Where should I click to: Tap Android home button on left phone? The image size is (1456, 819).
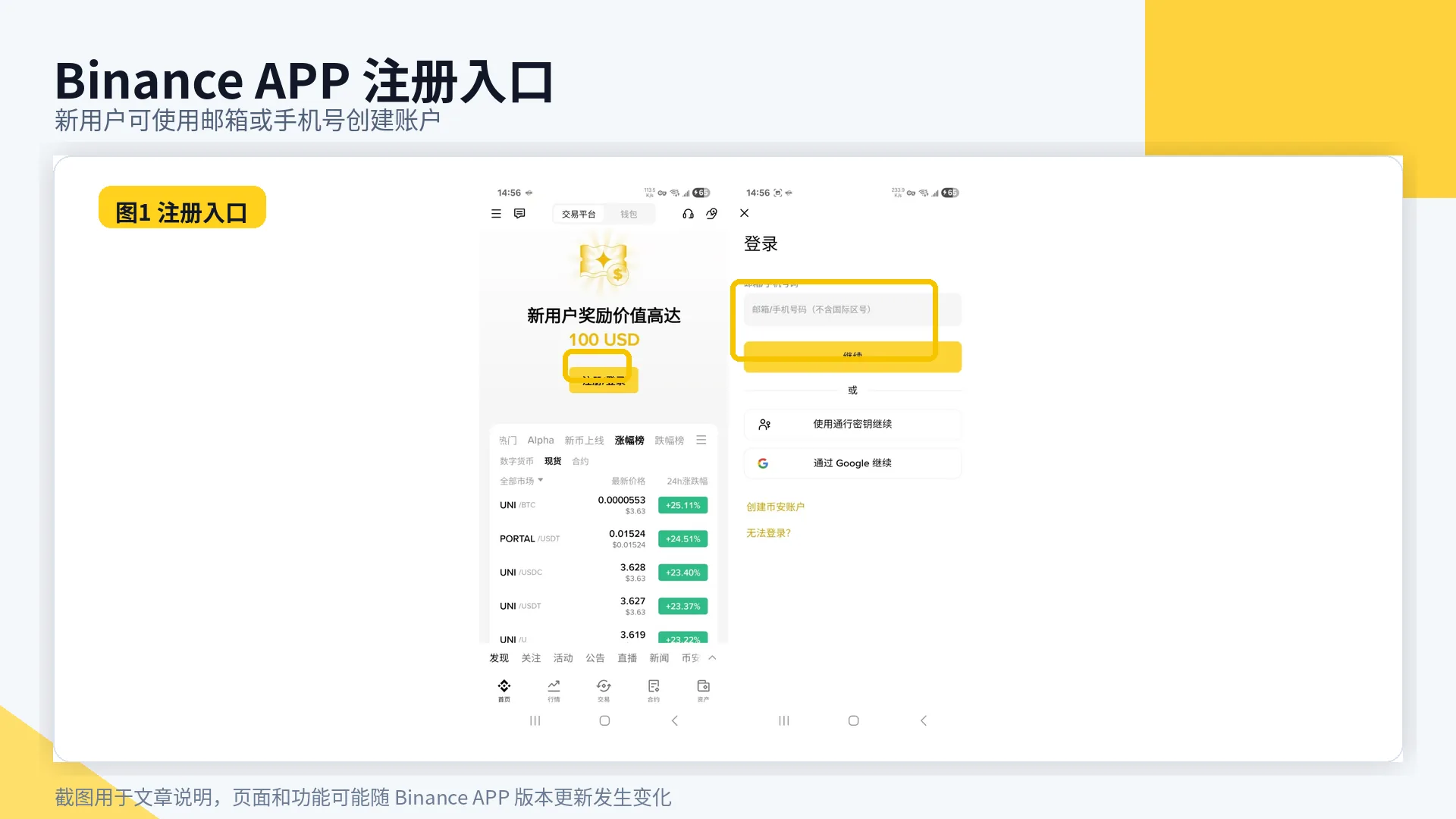[x=604, y=720]
